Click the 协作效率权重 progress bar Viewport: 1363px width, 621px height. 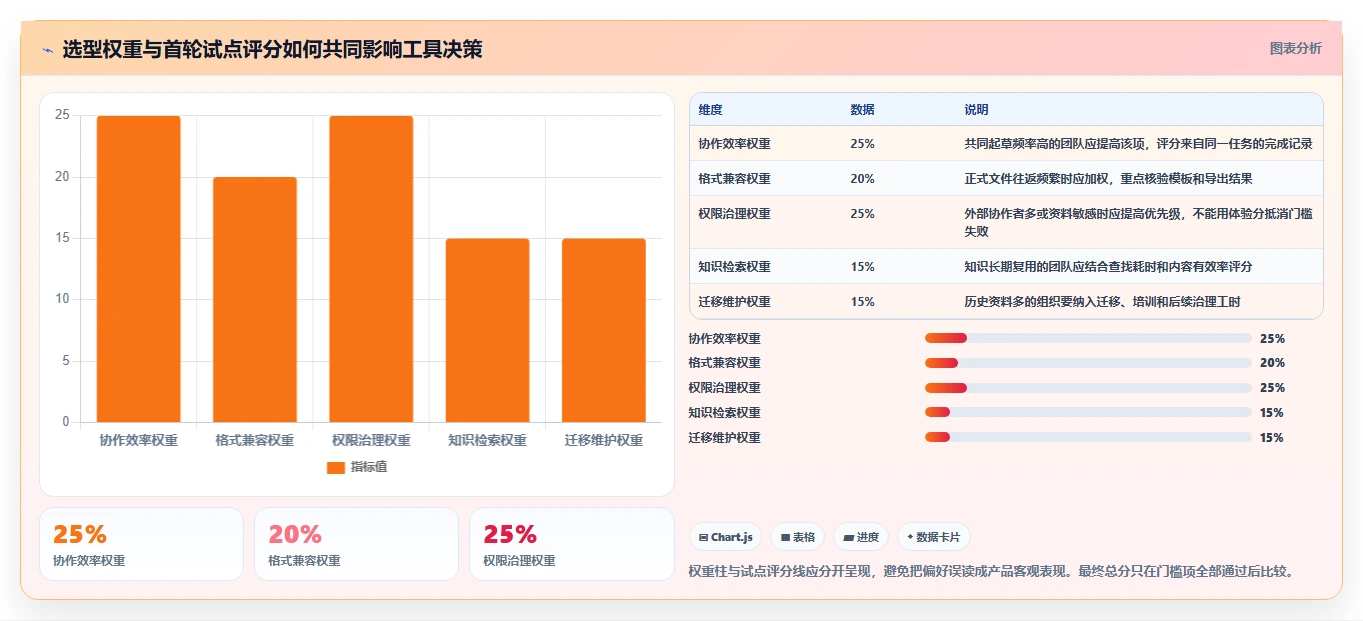pos(1088,338)
